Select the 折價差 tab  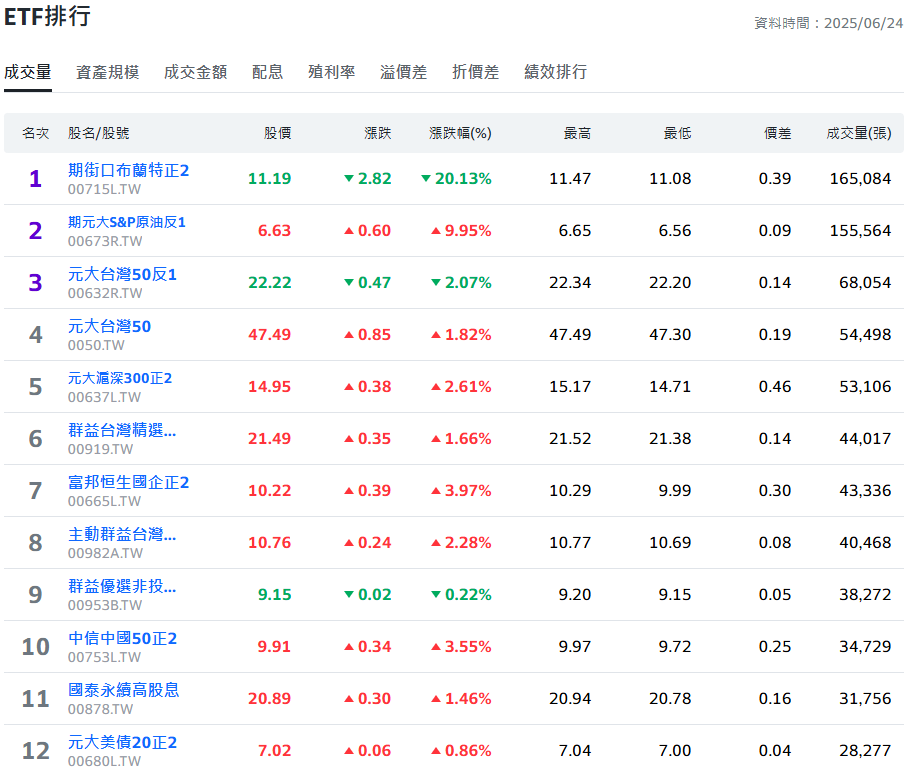[476, 72]
